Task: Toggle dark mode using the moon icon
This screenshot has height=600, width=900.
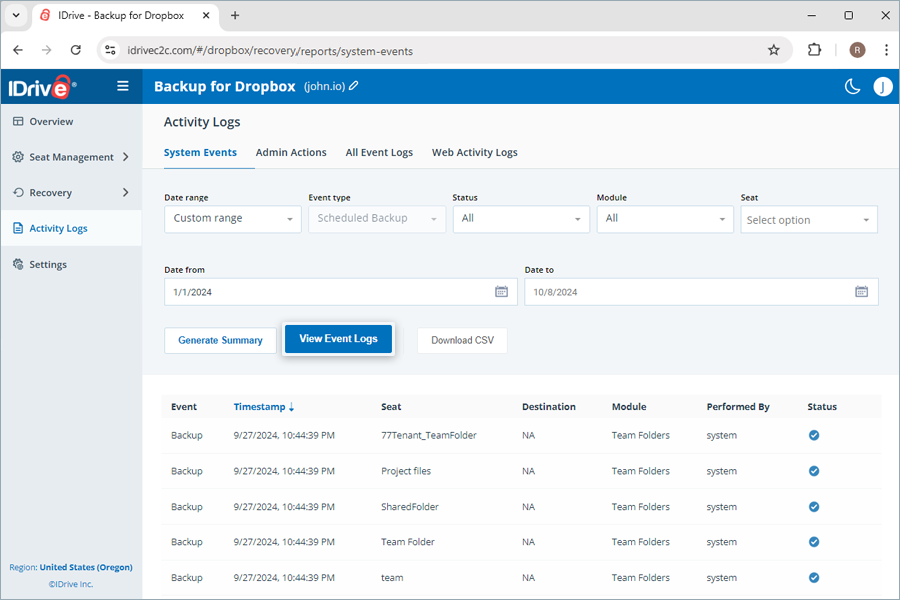Action: coord(852,87)
